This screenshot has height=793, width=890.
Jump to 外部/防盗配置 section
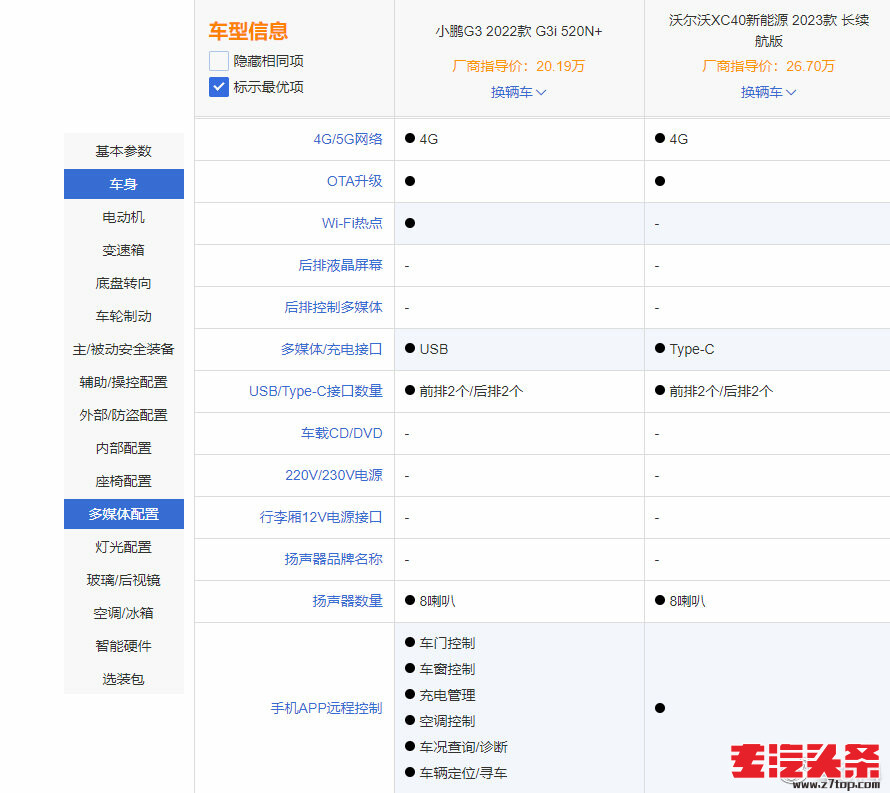pos(124,415)
